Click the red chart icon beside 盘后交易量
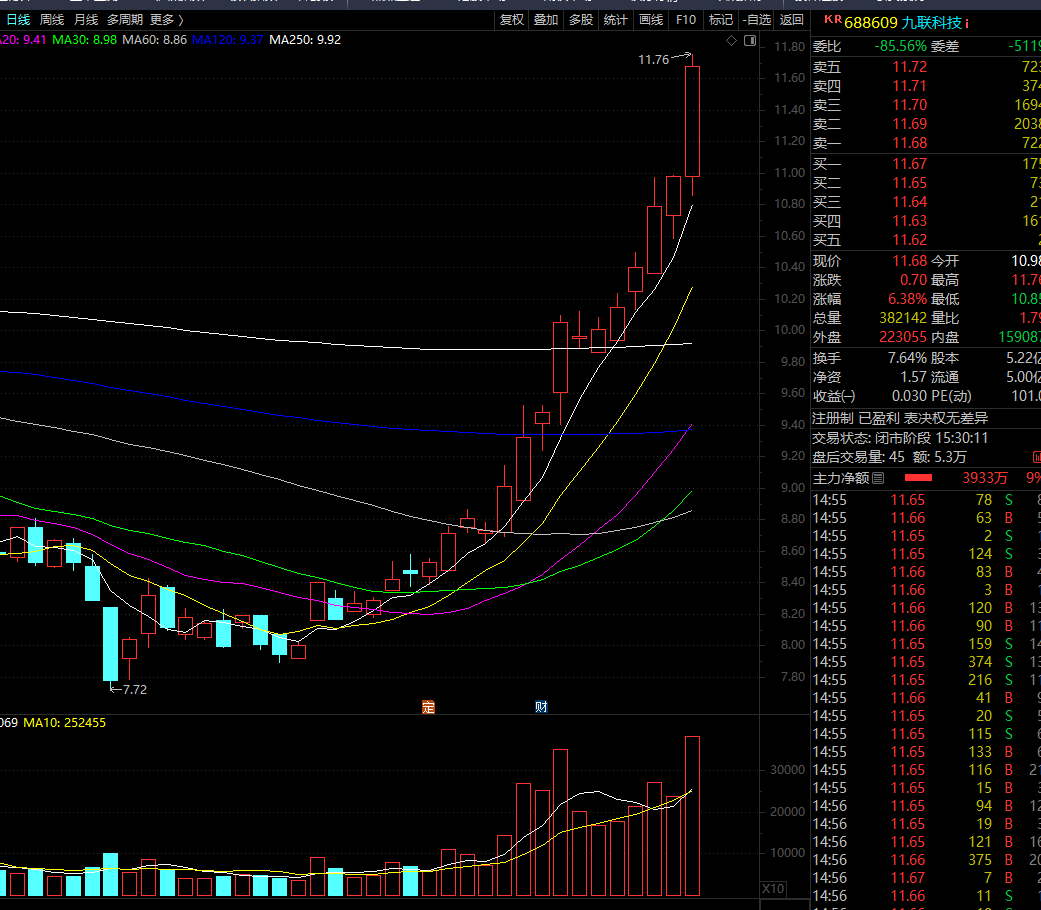The width and height of the screenshot is (1041, 910). [x=1036, y=457]
